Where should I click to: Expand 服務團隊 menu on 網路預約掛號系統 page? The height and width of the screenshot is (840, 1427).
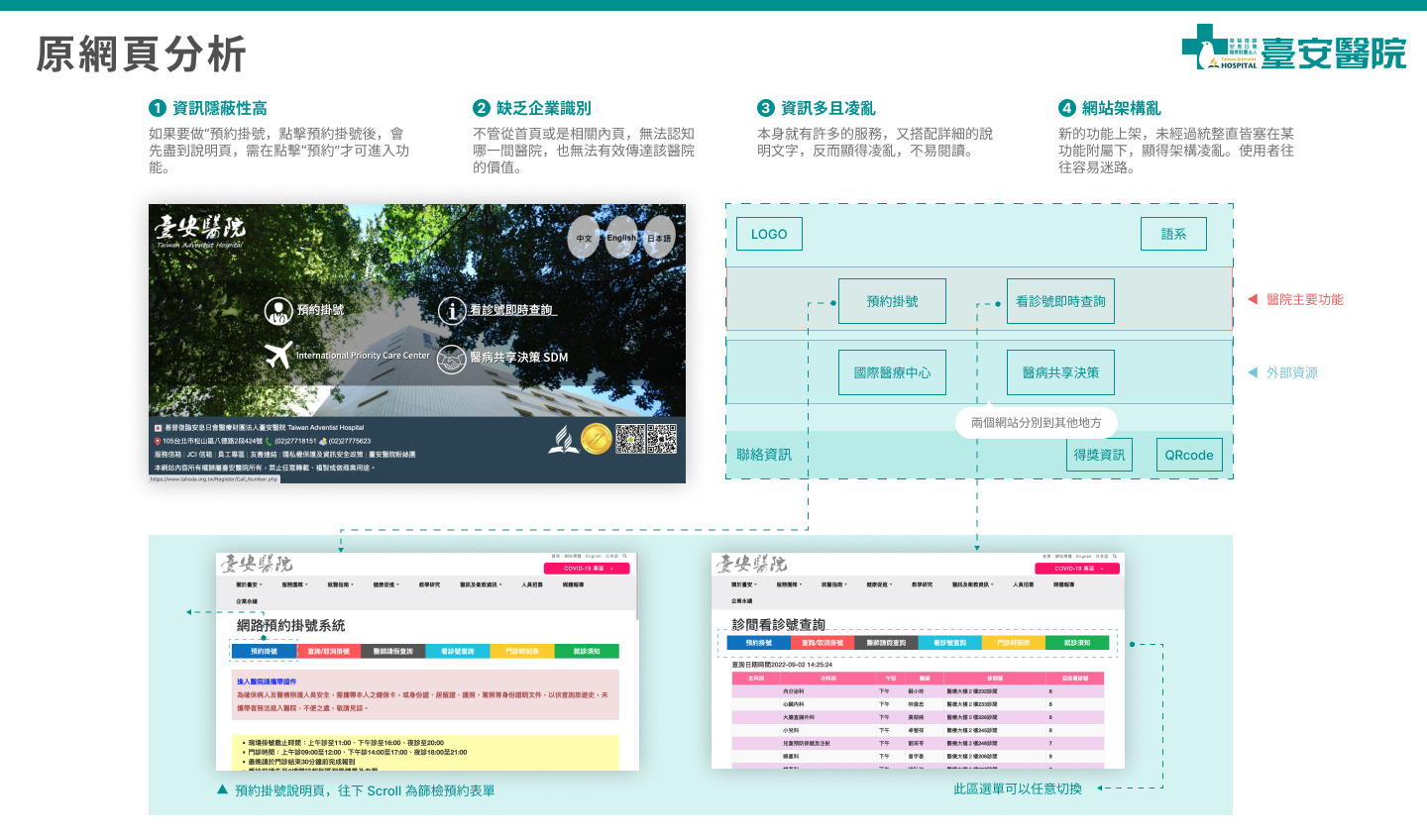pyautogui.click(x=295, y=584)
